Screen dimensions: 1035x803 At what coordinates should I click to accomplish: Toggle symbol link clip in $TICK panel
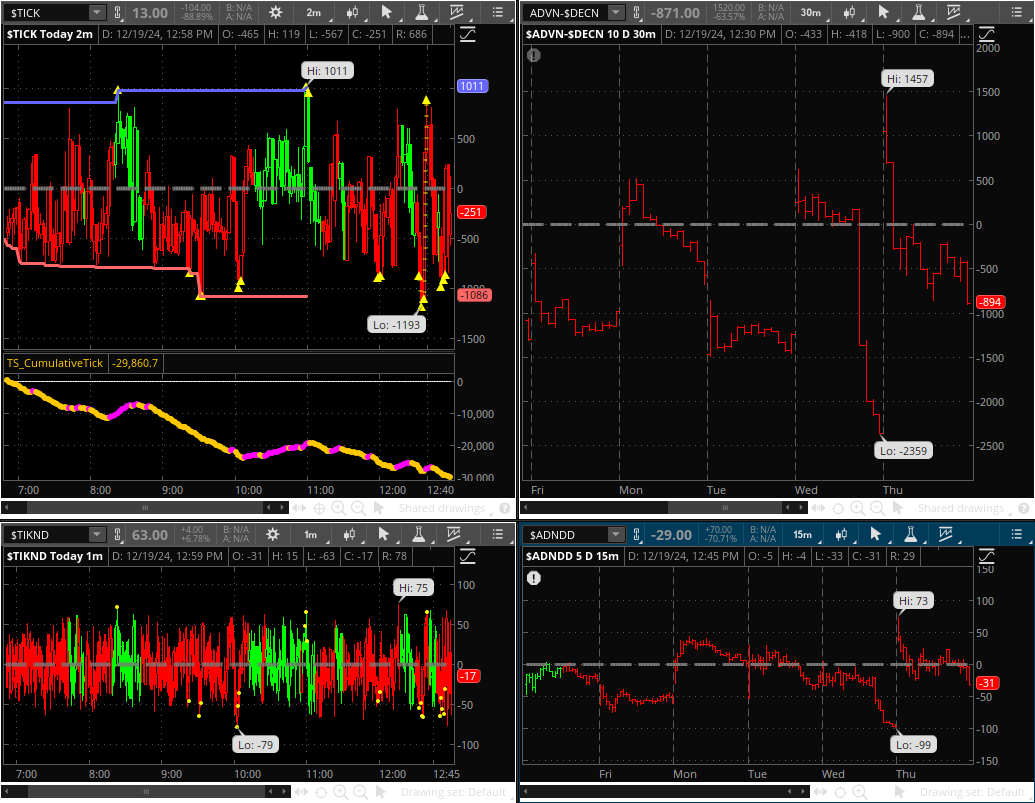118,13
